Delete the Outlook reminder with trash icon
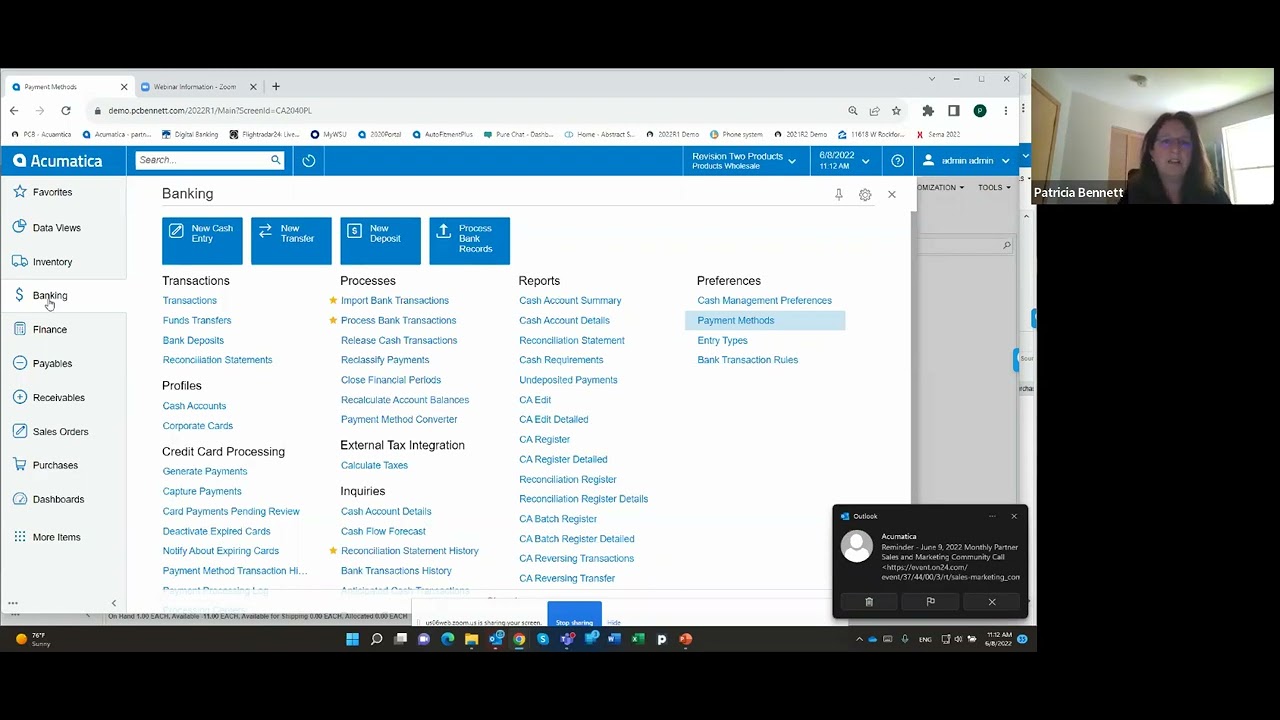The height and width of the screenshot is (720, 1280). 869,602
